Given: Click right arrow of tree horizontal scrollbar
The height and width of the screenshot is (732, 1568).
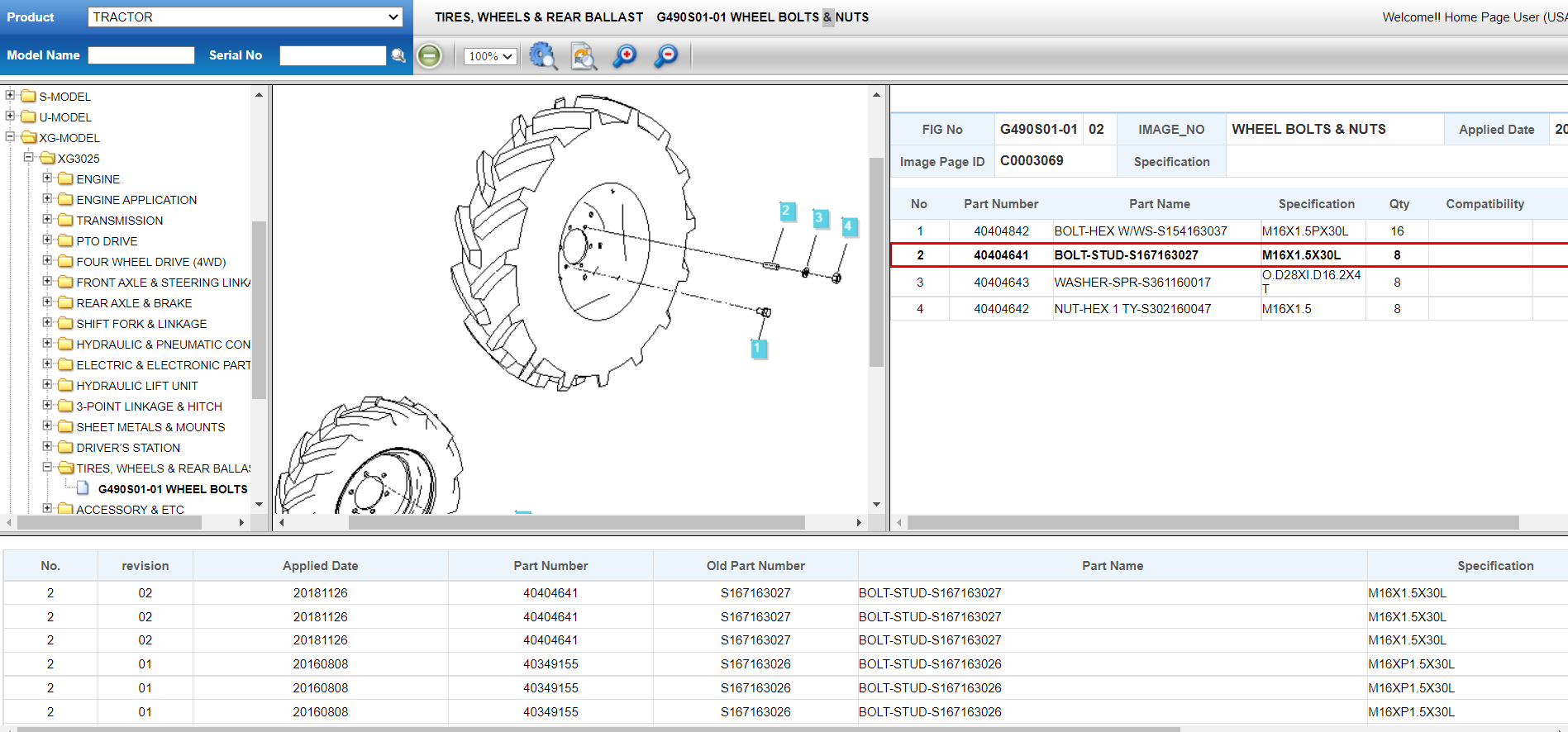Looking at the screenshot, I should pos(241,522).
